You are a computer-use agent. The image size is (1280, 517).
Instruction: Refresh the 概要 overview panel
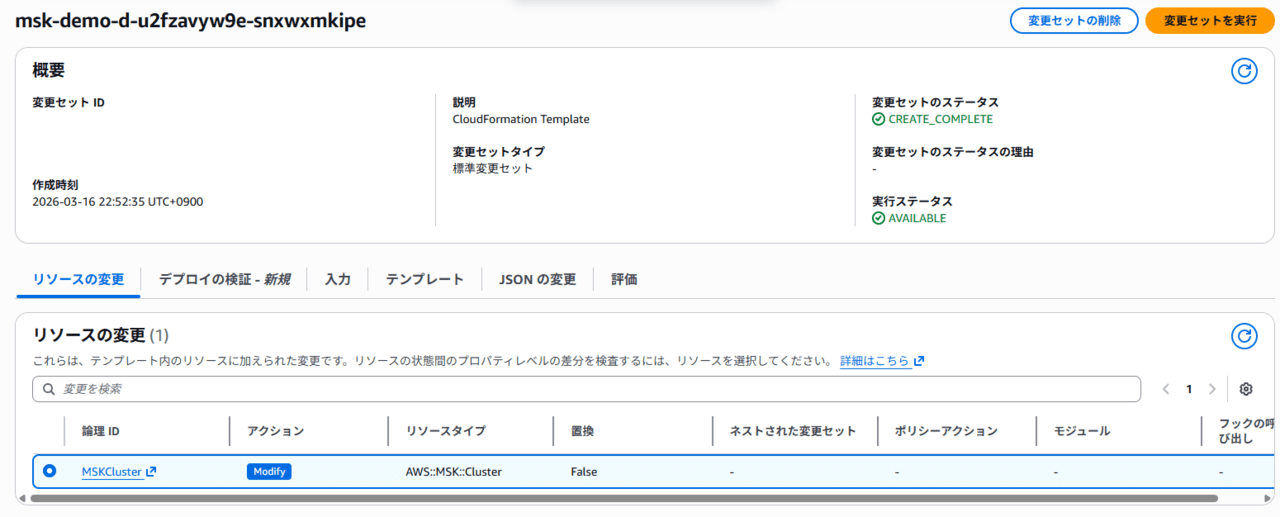click(1243, 71)
